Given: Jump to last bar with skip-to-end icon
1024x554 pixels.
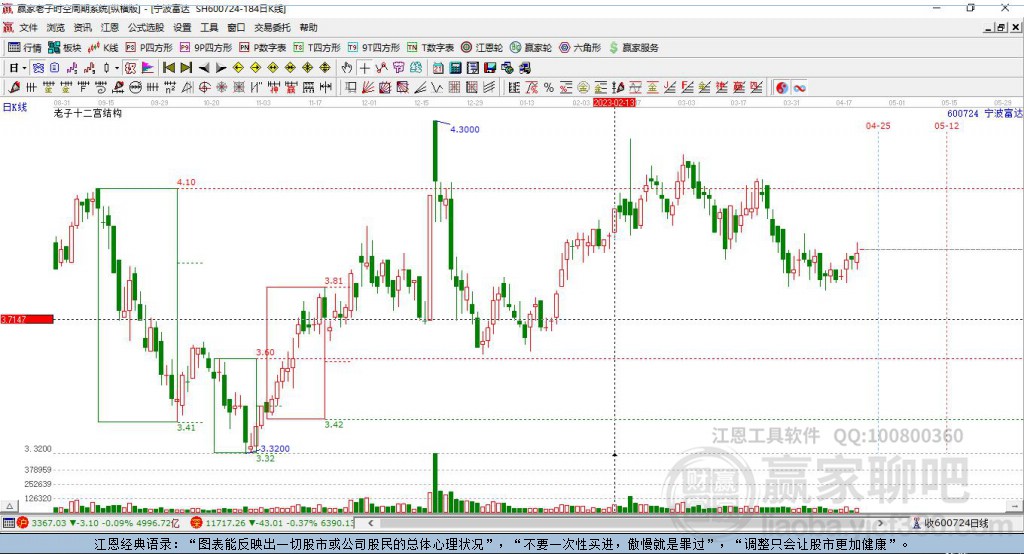Looking at the screenshot, I should [186, 68].
